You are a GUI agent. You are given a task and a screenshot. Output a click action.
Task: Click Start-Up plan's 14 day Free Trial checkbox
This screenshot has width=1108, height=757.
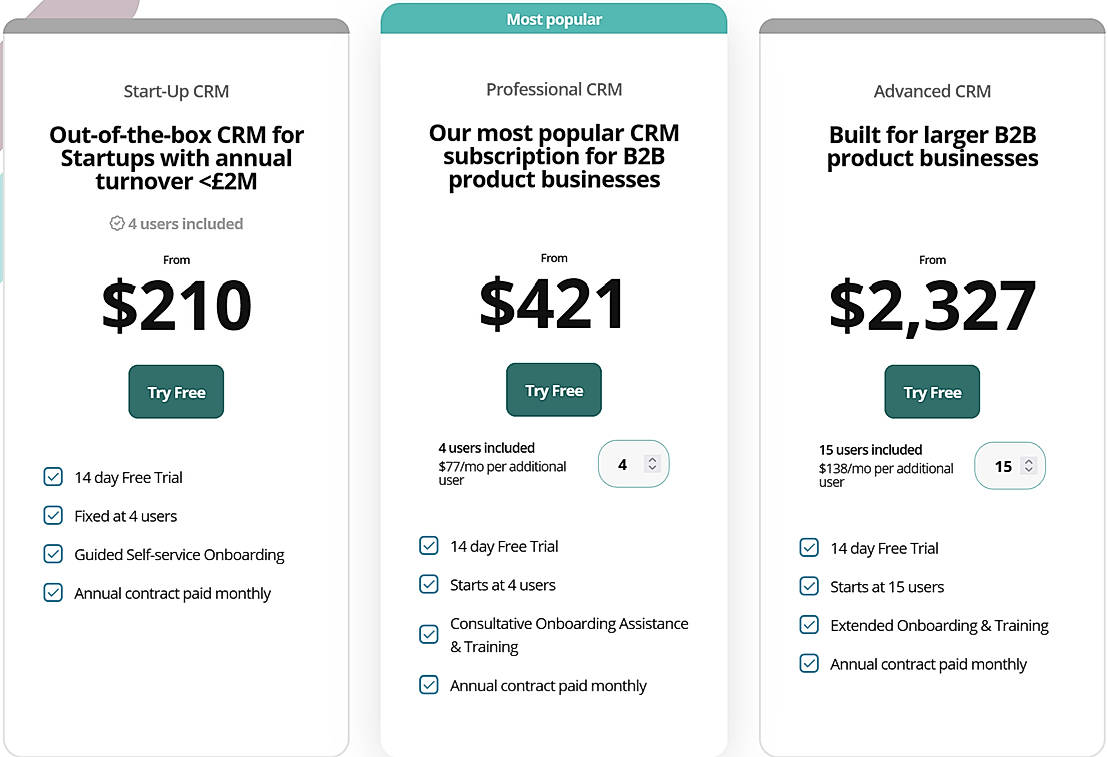tap(53, 477)
